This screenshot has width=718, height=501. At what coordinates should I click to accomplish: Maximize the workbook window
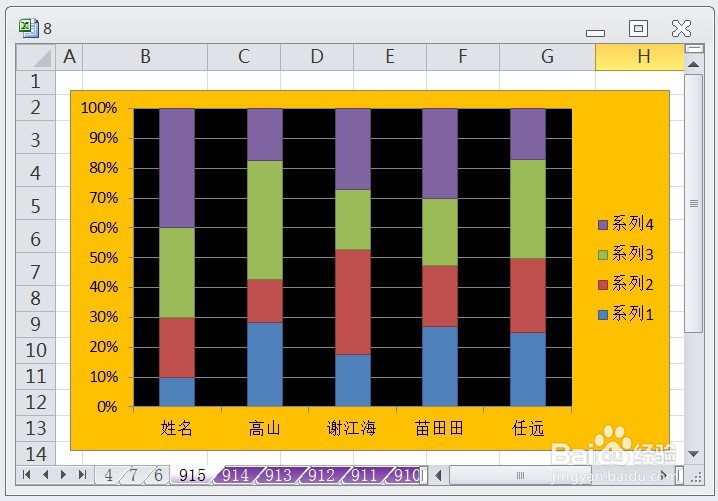(x=638, y=28)
